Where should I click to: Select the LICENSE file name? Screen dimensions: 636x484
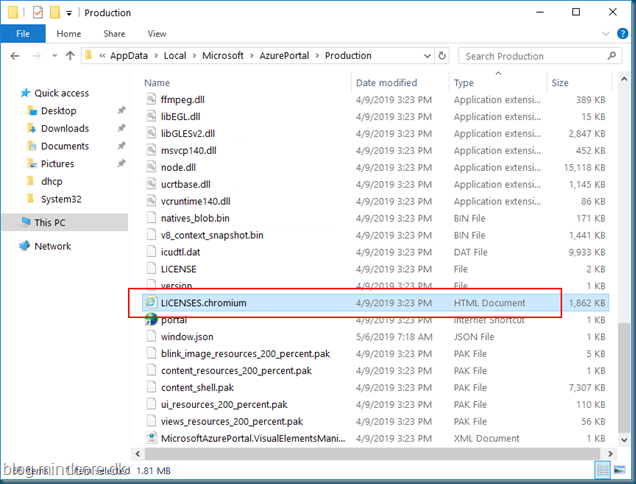pos(178,269)
